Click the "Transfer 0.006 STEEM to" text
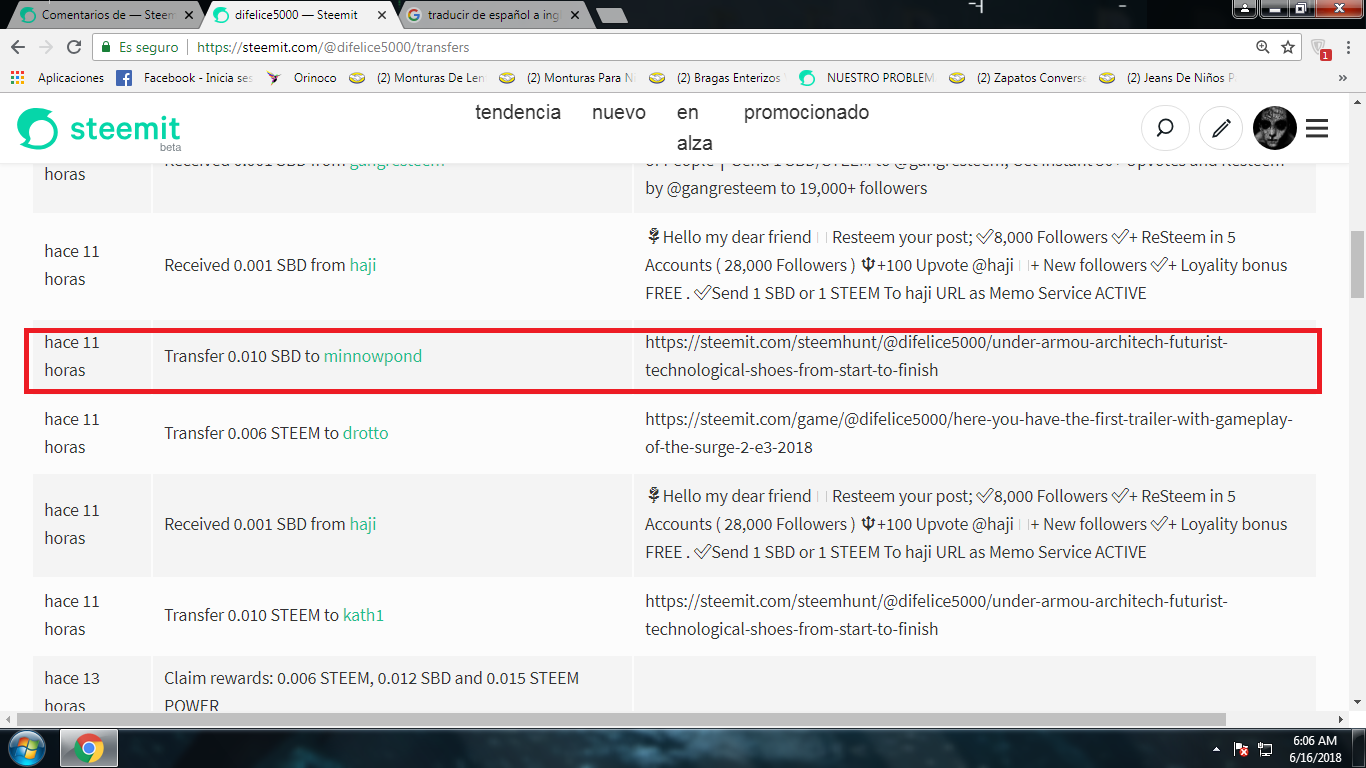 (x=251, y=433)
